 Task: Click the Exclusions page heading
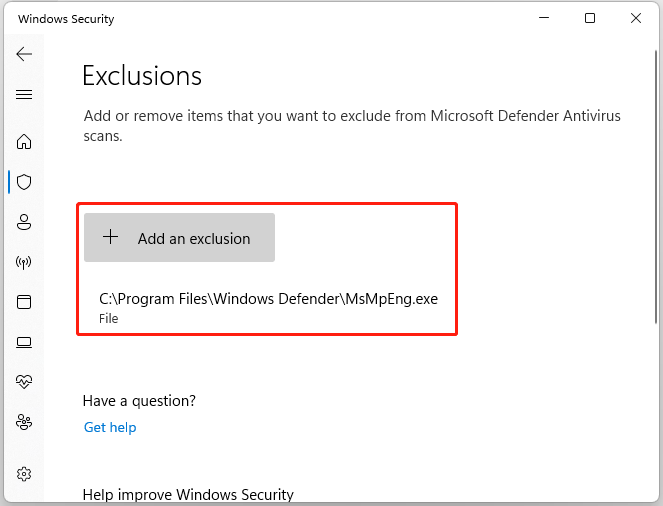pyautogui.click(x=142, y=76)
